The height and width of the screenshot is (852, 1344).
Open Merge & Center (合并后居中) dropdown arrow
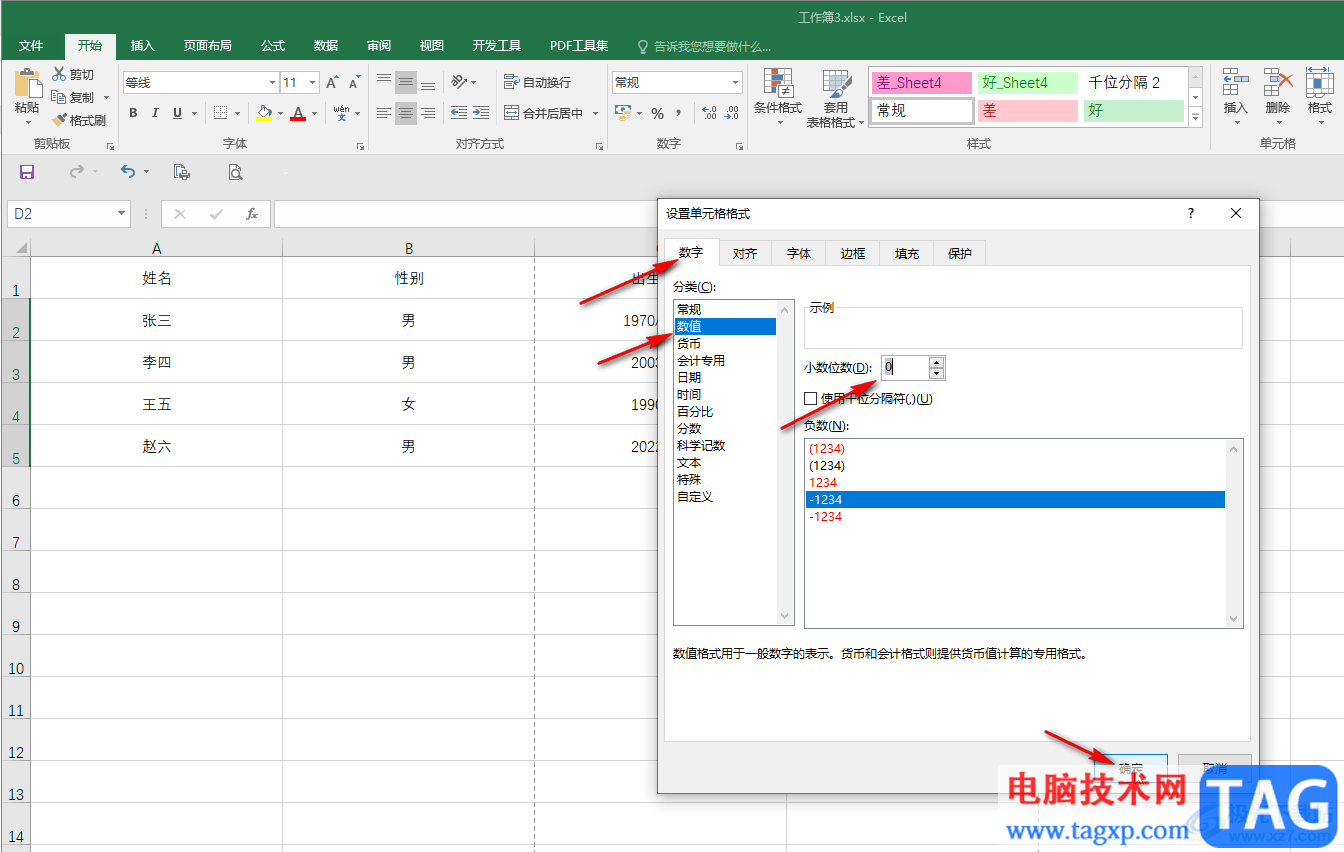coord(595,113)
